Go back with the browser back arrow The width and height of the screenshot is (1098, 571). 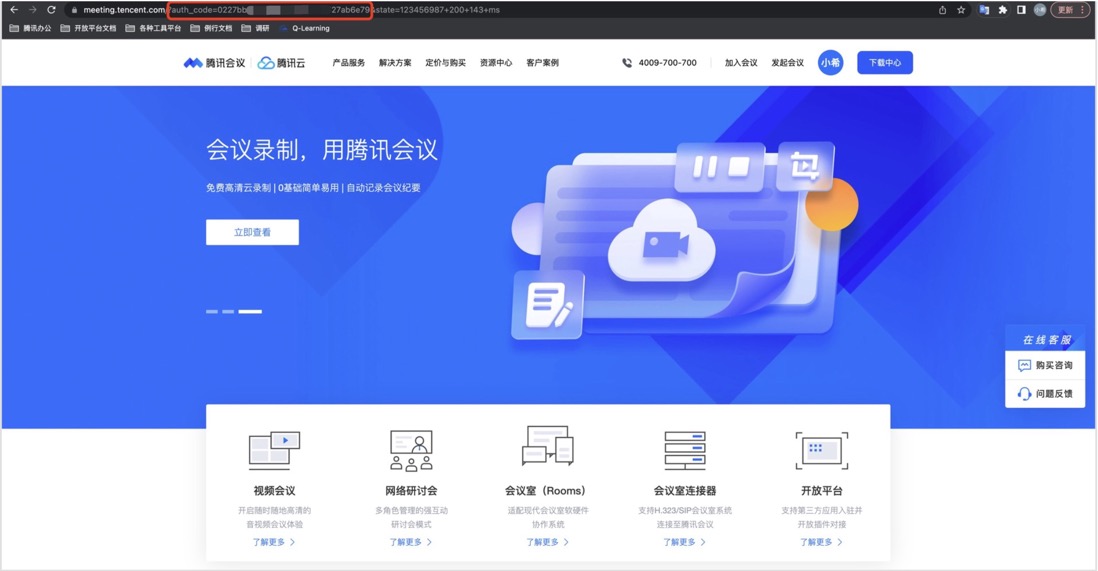coord(14,10)
